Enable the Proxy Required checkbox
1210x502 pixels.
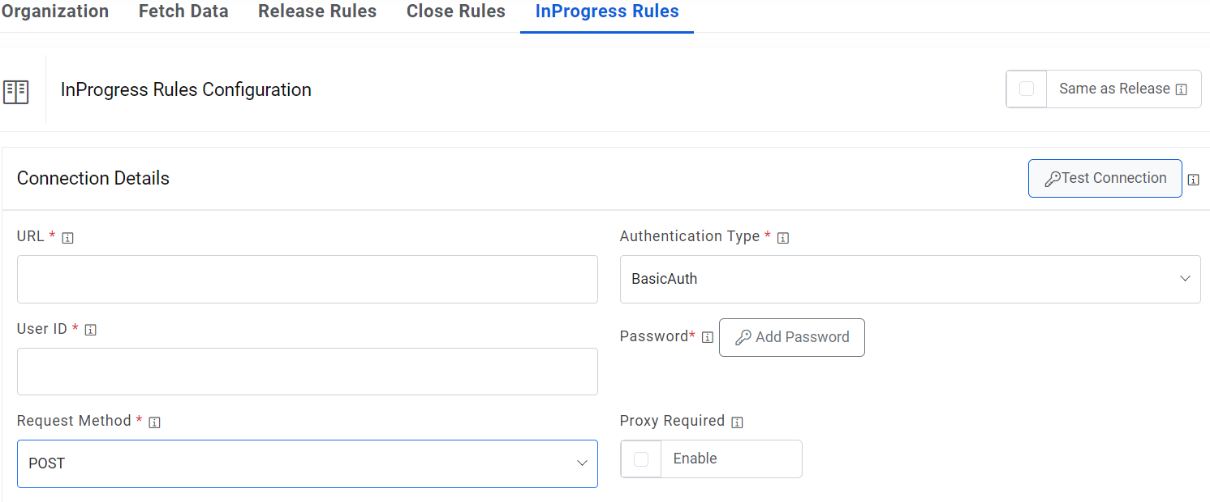(x=641, y=459)
